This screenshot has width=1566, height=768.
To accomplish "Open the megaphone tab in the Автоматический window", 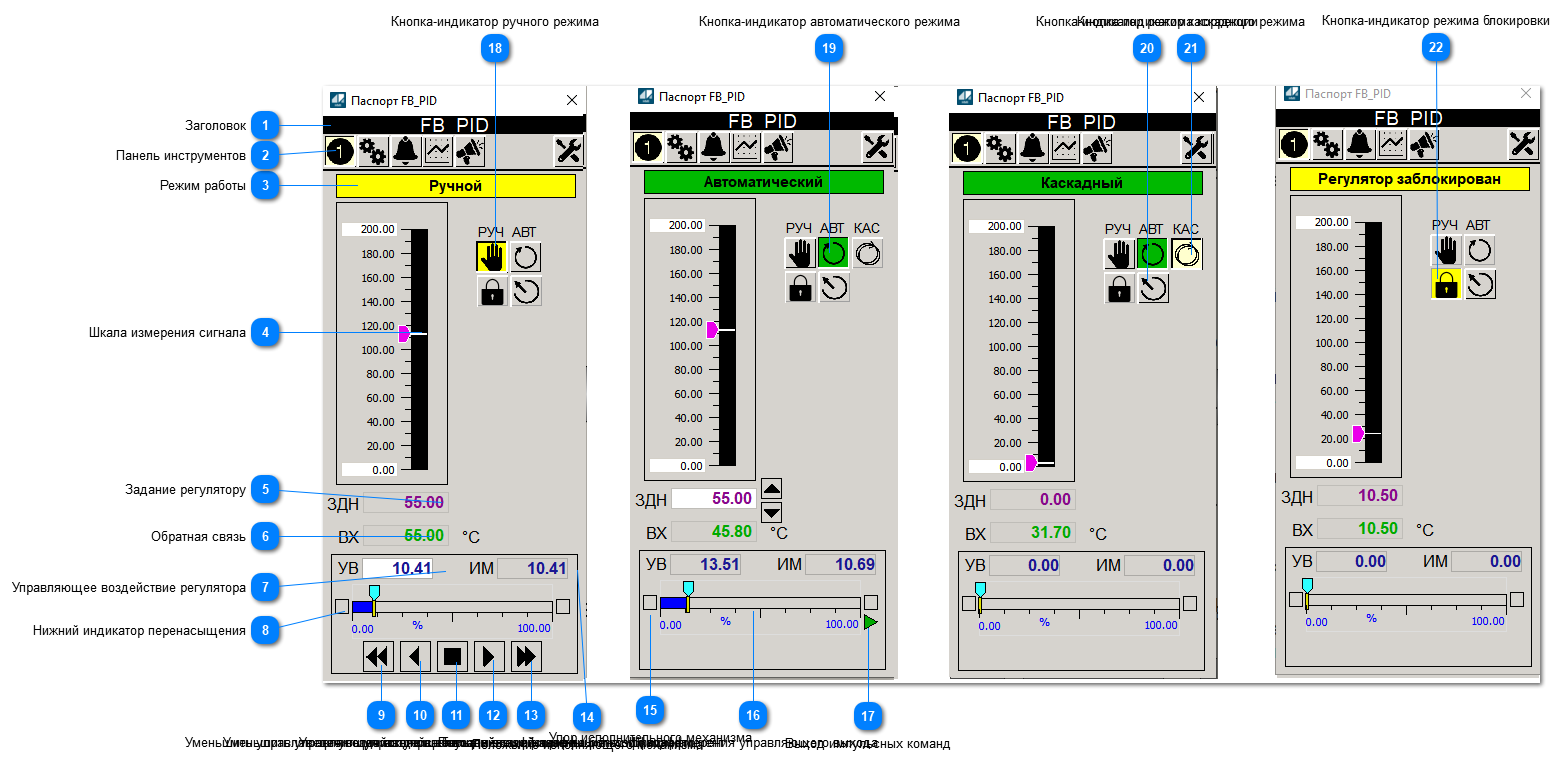I will pos(777,147).
